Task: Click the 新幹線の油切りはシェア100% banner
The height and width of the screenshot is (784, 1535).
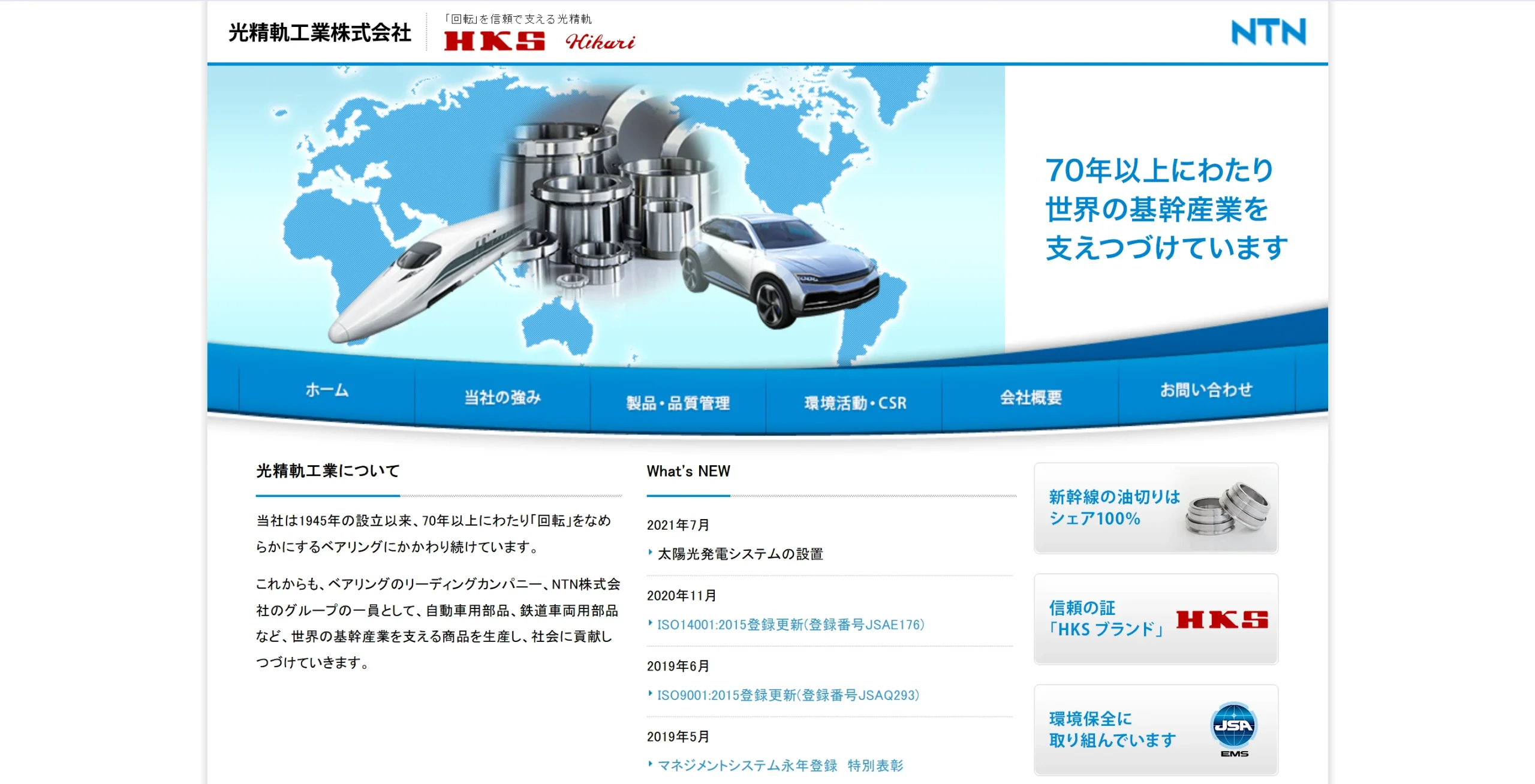Action: pyautogui.click(x=1156, y=508)
